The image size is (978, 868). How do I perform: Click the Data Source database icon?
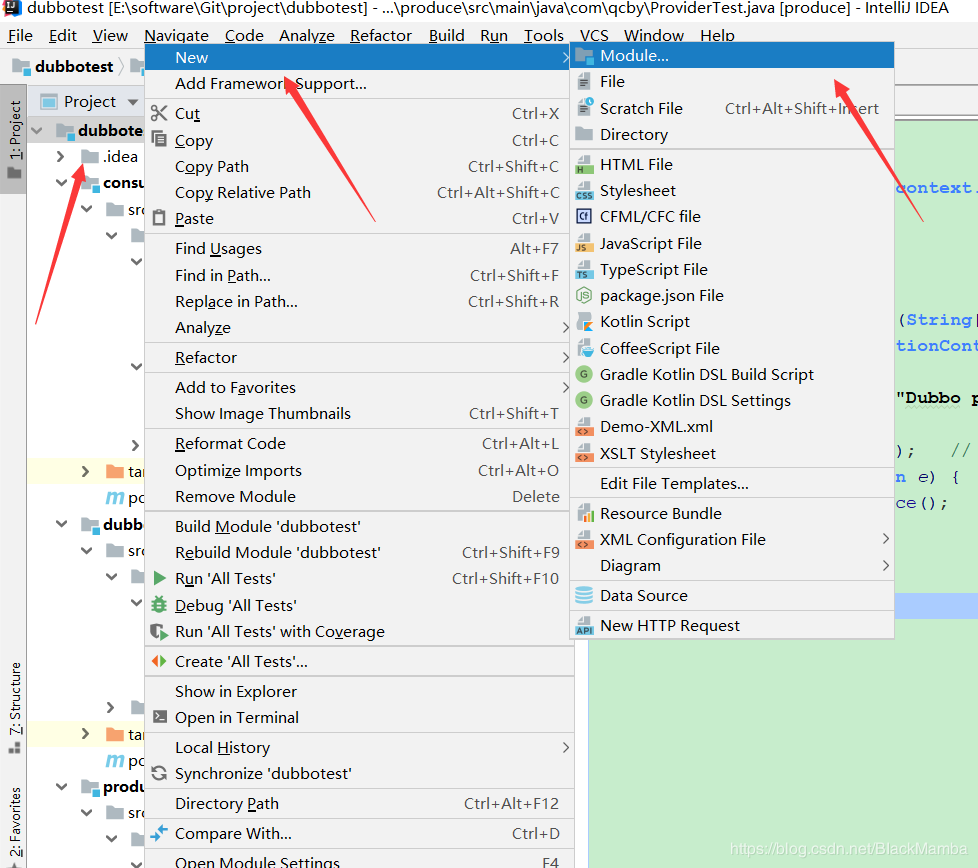point(584,596)
